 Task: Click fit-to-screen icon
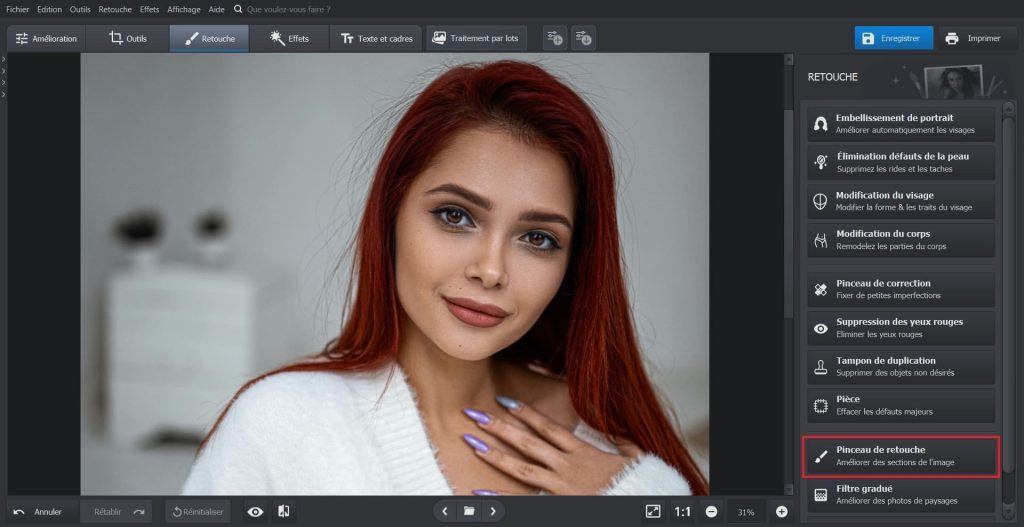click(x=653, y=512)
